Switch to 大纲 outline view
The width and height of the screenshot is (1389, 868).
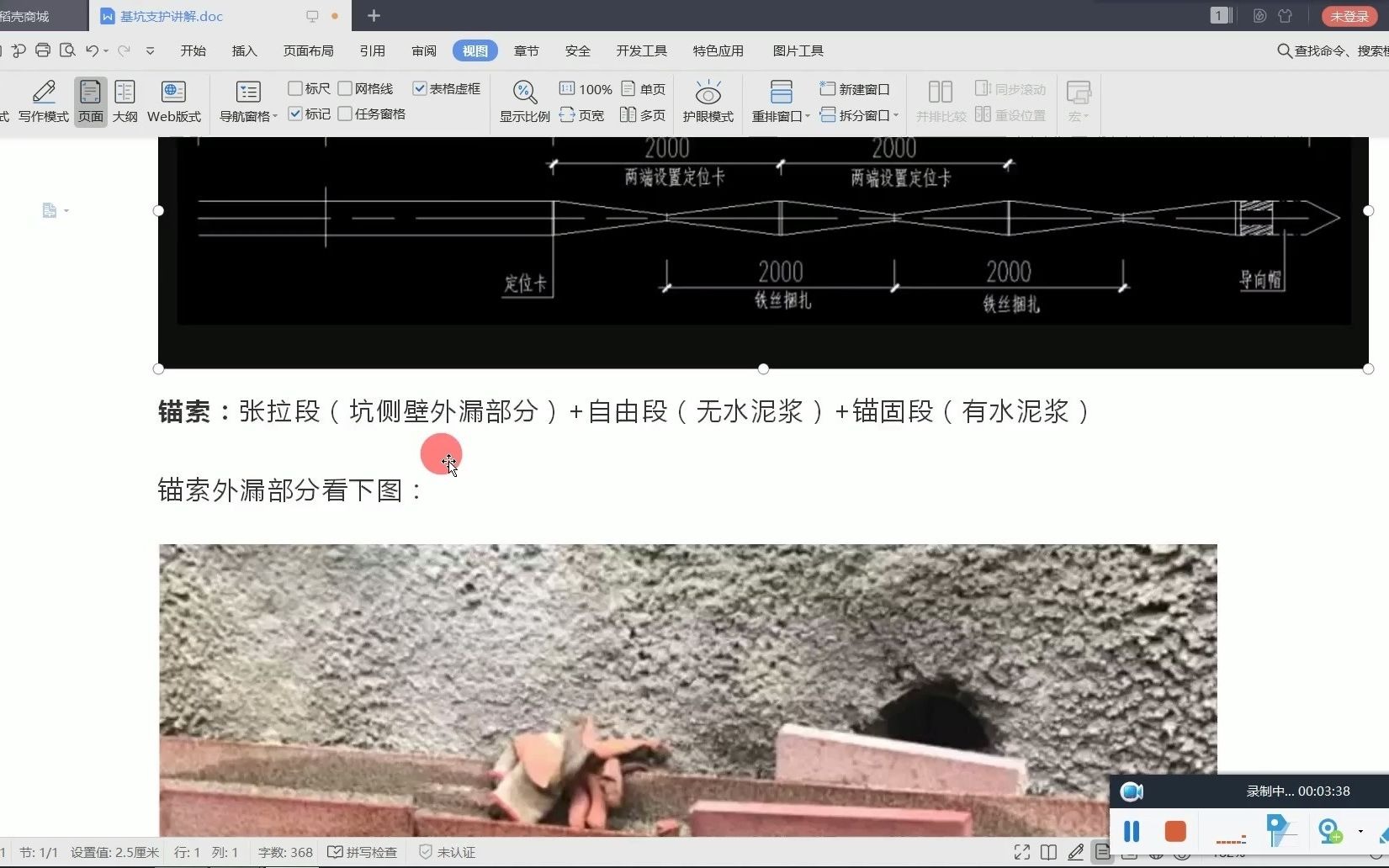pyautogui.click(x=125, y=101)
